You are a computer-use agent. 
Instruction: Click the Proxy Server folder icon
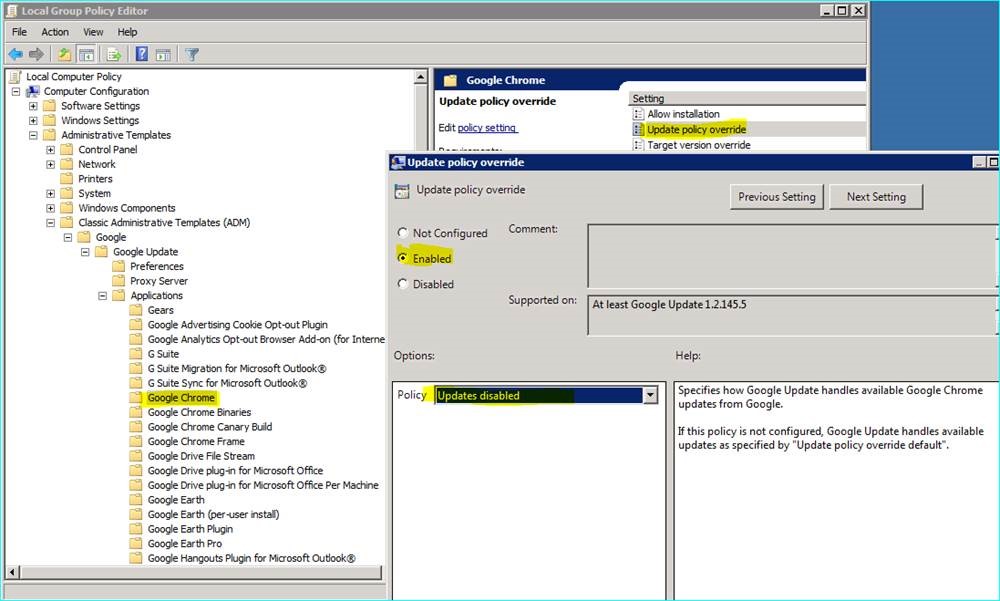119,281
